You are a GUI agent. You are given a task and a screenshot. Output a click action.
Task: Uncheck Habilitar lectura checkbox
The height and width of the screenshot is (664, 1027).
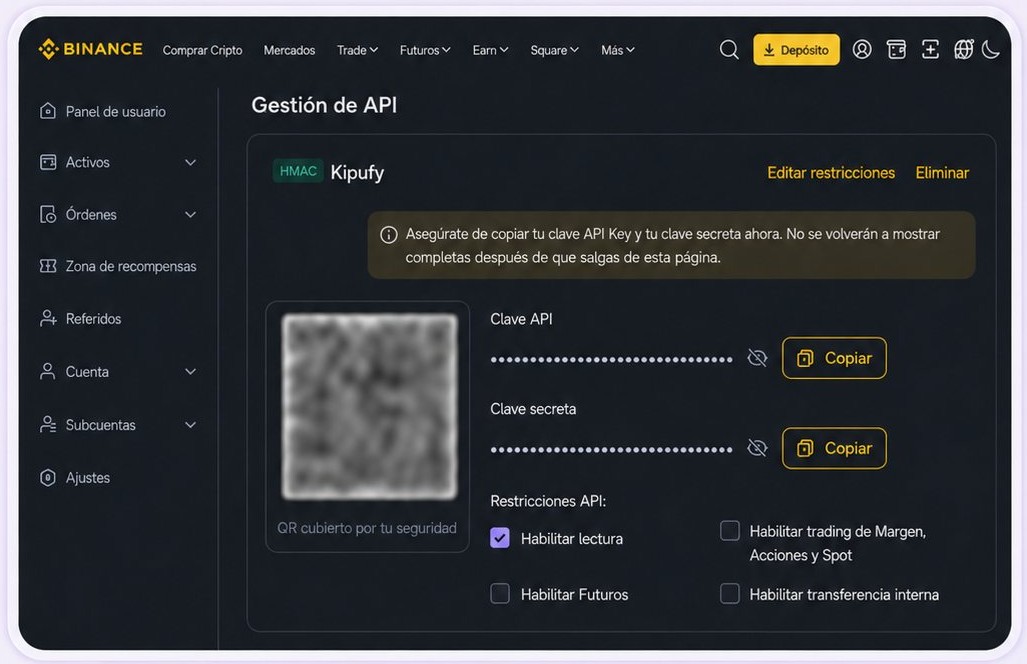pyautogui.click(x=500, y=538)
